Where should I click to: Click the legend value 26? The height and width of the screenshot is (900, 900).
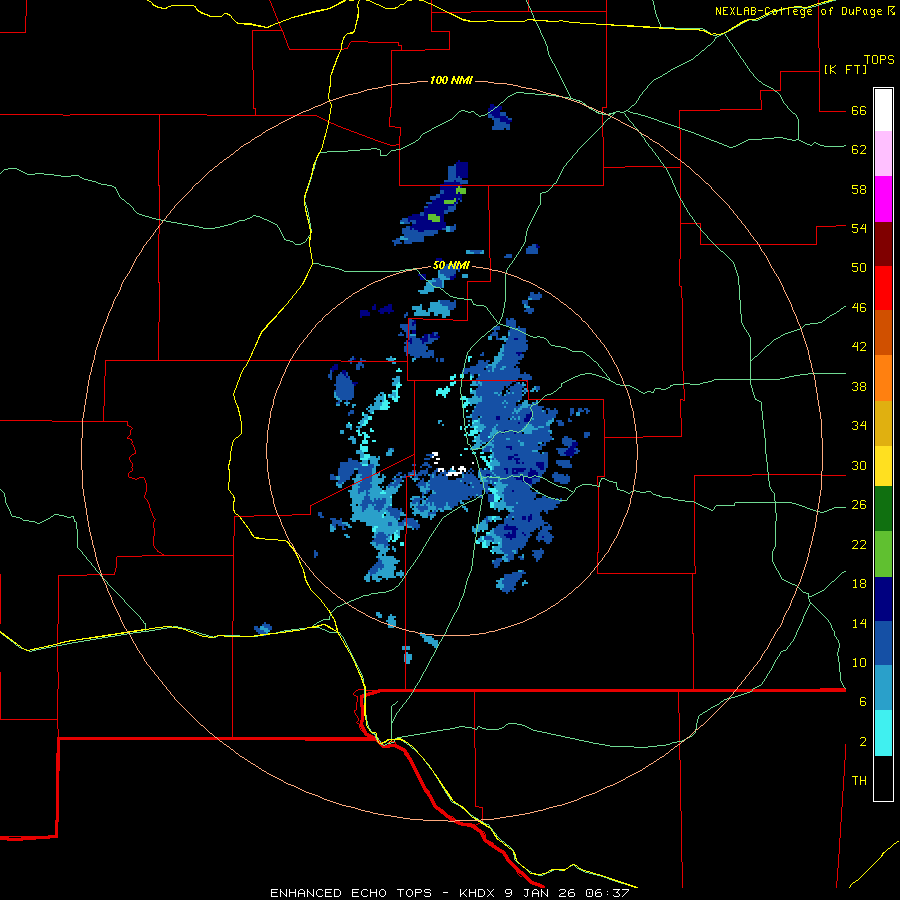click(859, 505)
